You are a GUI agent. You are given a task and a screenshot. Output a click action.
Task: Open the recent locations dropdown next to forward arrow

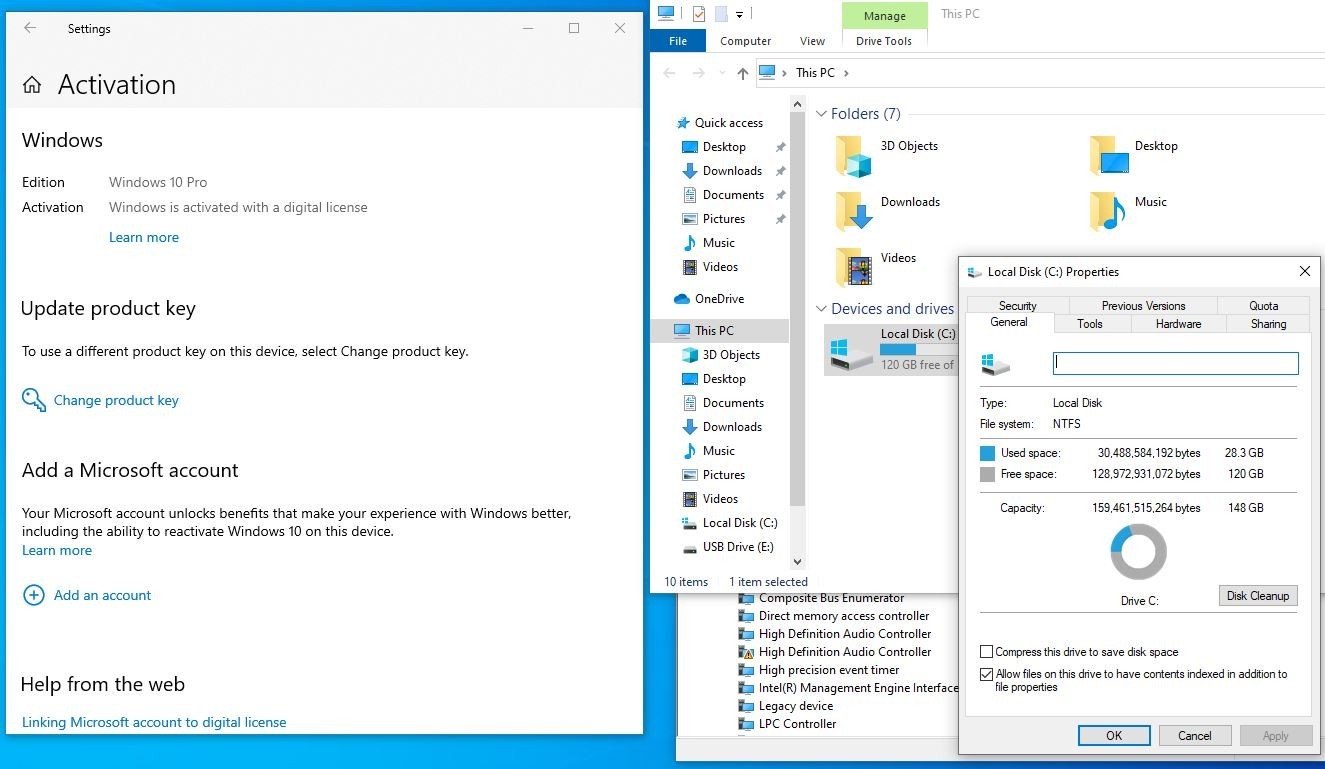[721, 73]
